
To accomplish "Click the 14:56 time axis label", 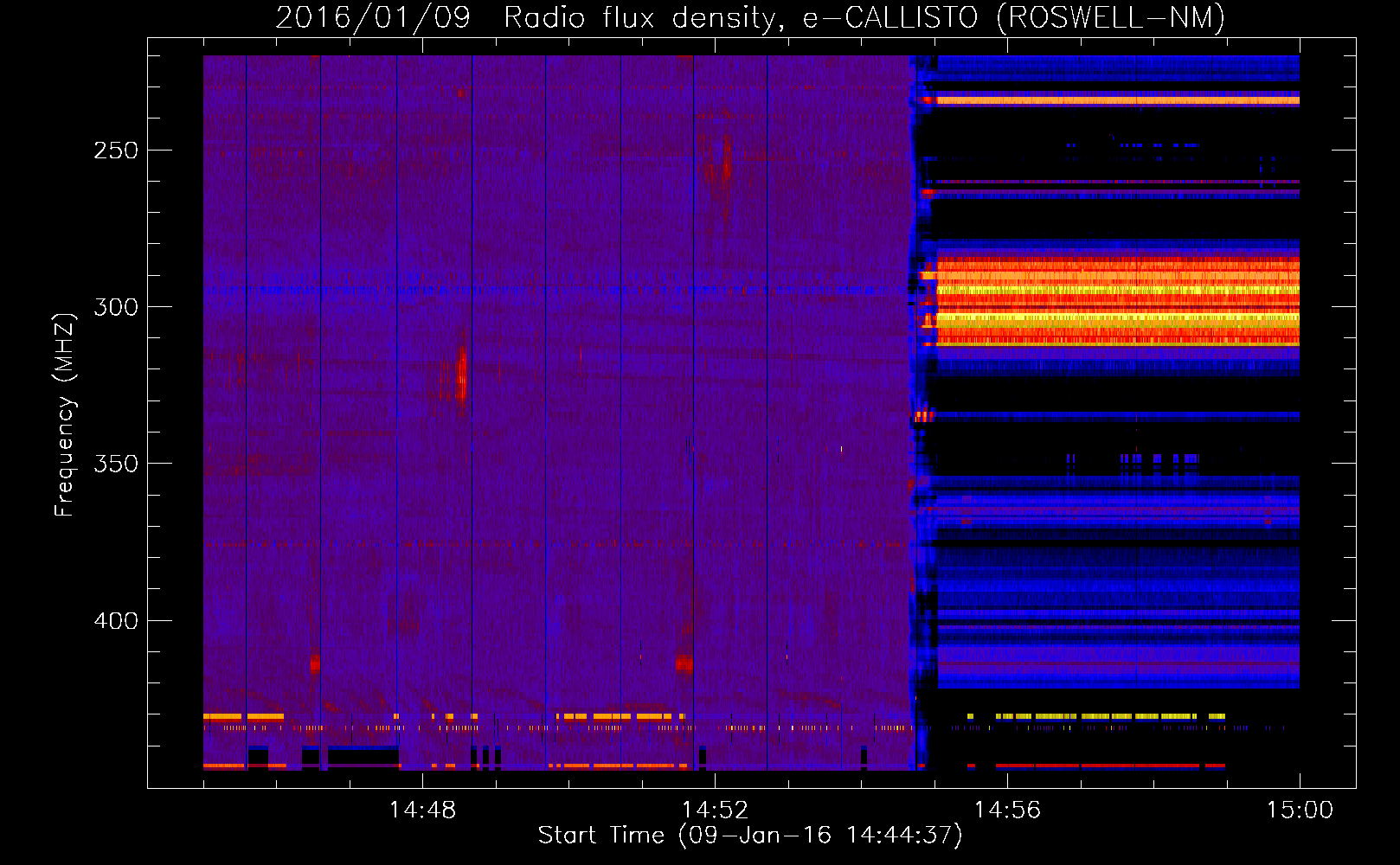I will point(1007,811).
